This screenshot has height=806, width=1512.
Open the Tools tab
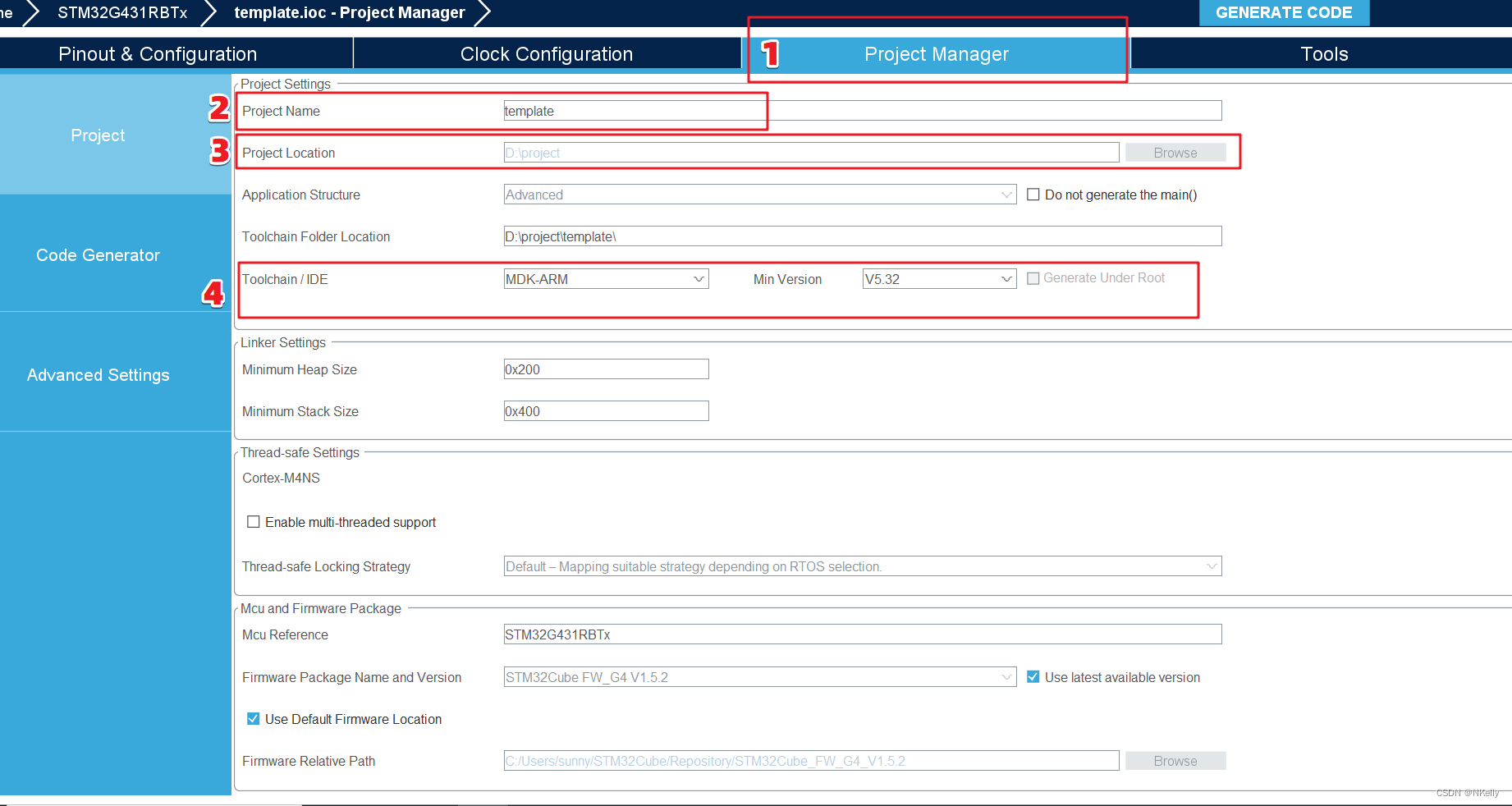tap(1324, 54)
